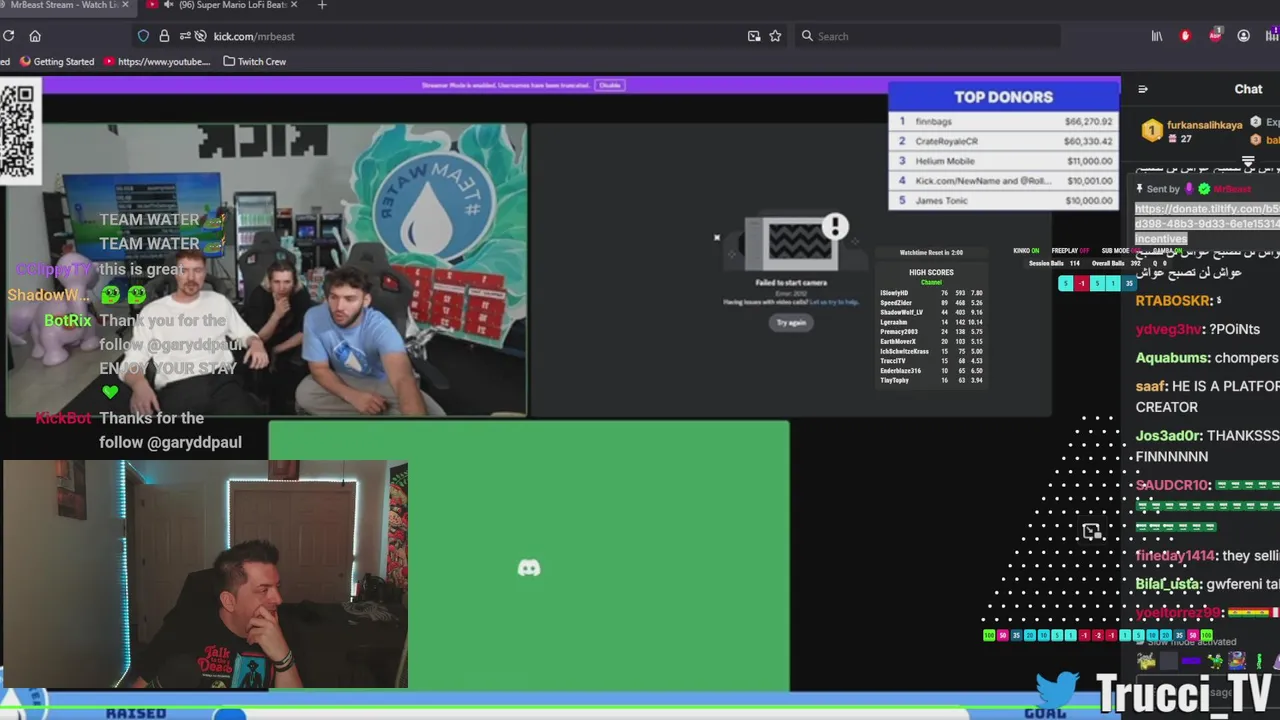Viewport: 1280px width, 720px height.
Task: Open the account profile icon in toolbar
Action: pyautogui.click(x=1244, y=36)
